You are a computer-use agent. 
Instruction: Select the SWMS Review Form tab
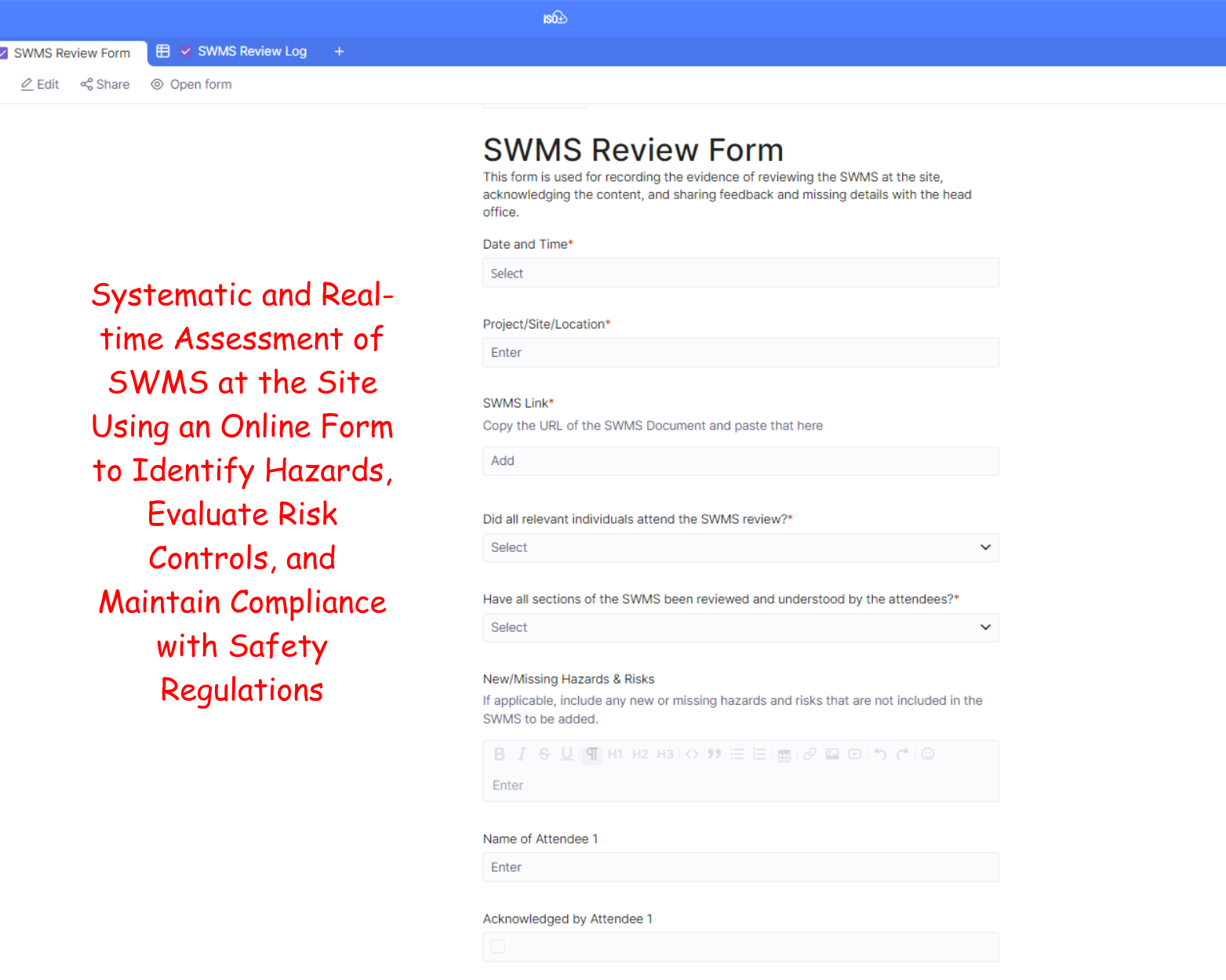(x=71, y=53)
